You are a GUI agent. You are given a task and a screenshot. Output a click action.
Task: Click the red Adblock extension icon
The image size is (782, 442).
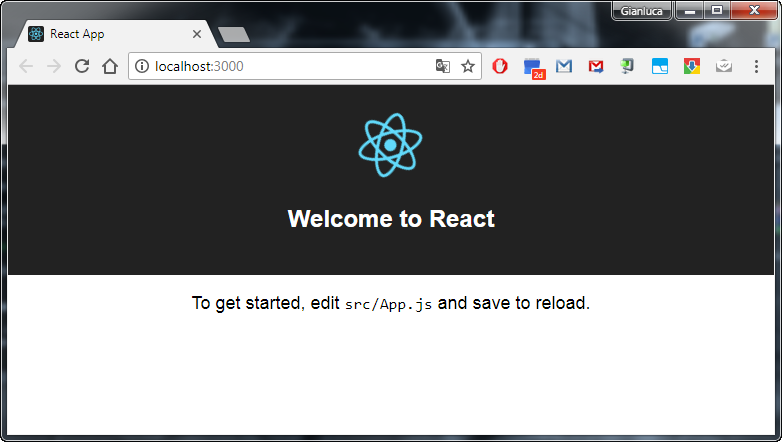[x=500, y=66]
